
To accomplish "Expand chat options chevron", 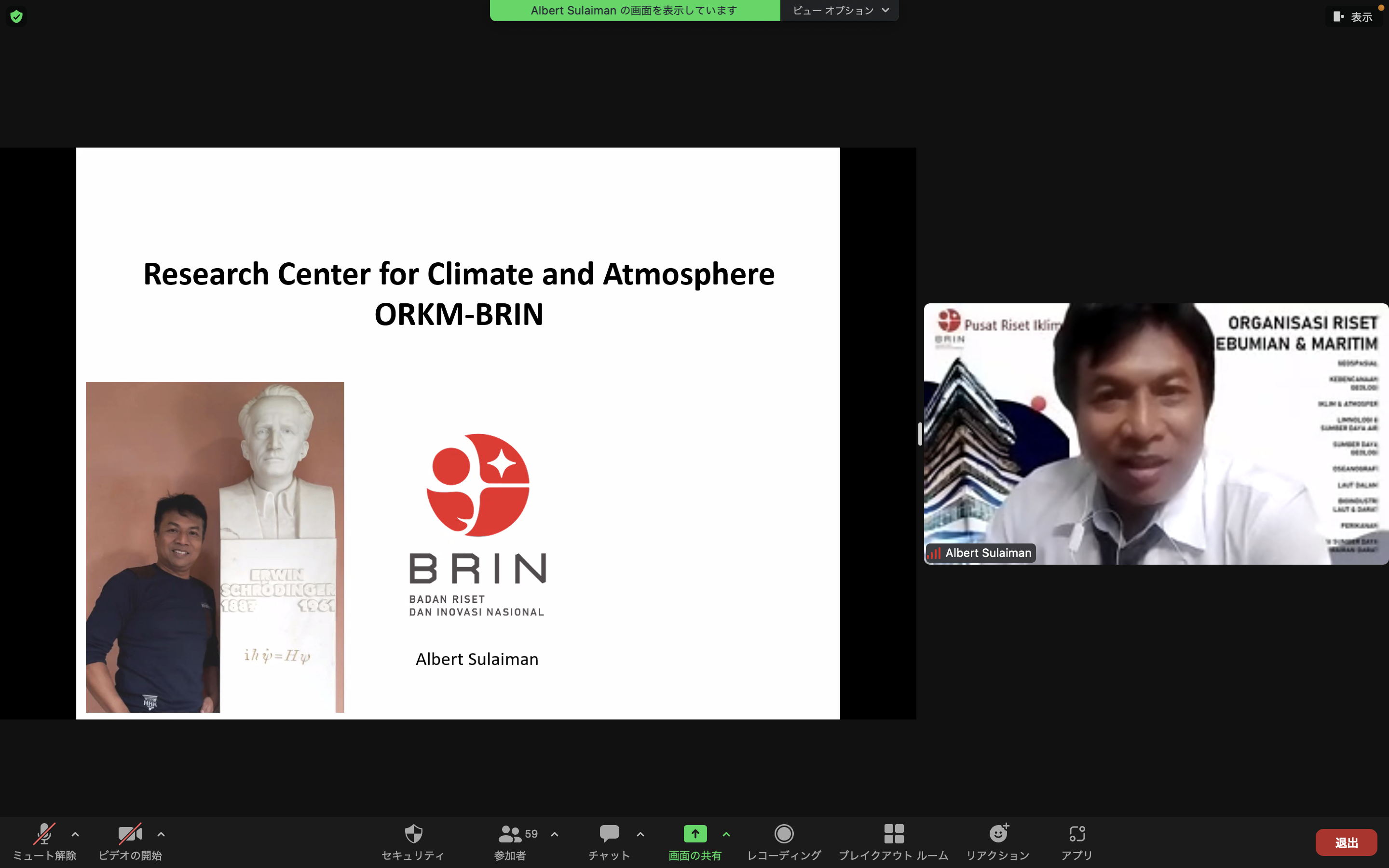I will [x=640, y=834].
